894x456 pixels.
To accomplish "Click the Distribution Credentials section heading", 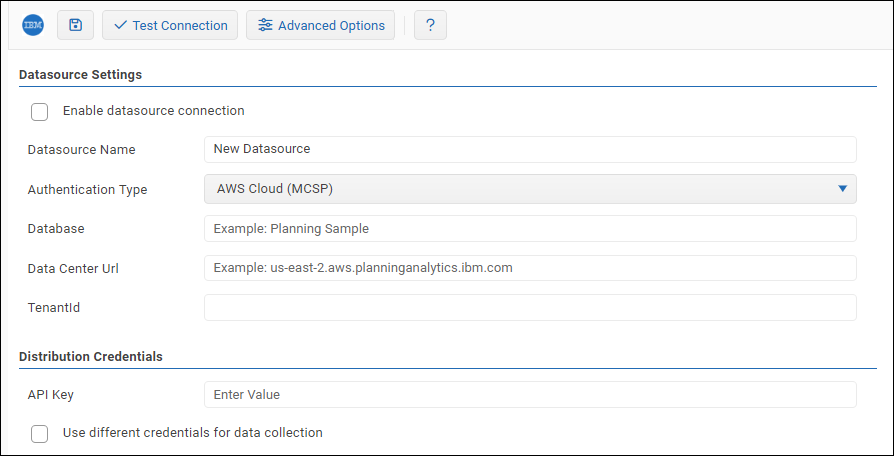I will pyautogui.click(x=91, y=356).
